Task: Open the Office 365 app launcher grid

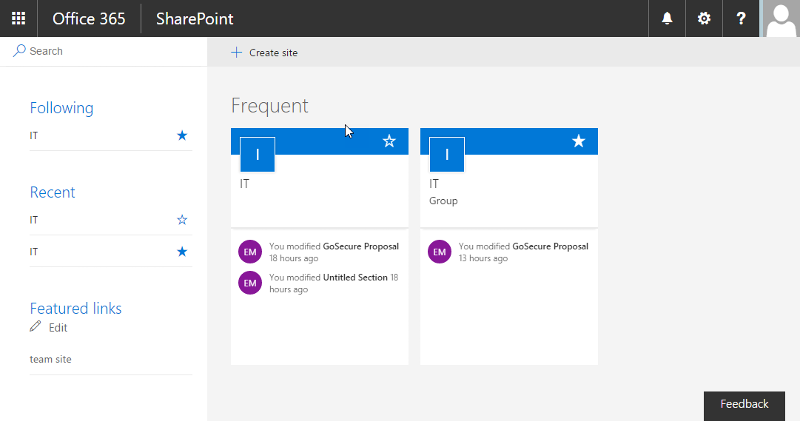Action: click(x=18, y=18)
